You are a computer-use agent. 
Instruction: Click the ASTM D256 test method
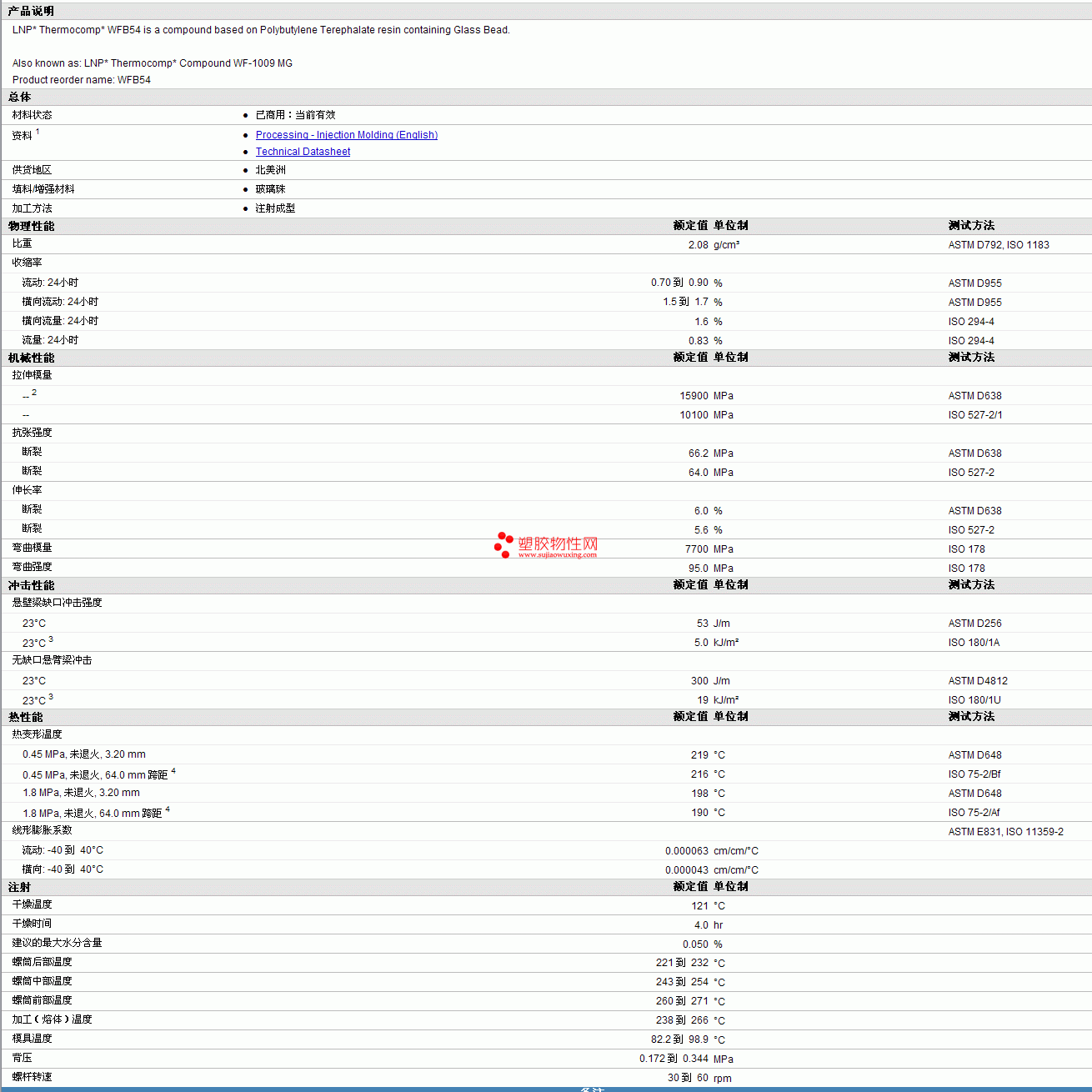[x=974, y=624]
